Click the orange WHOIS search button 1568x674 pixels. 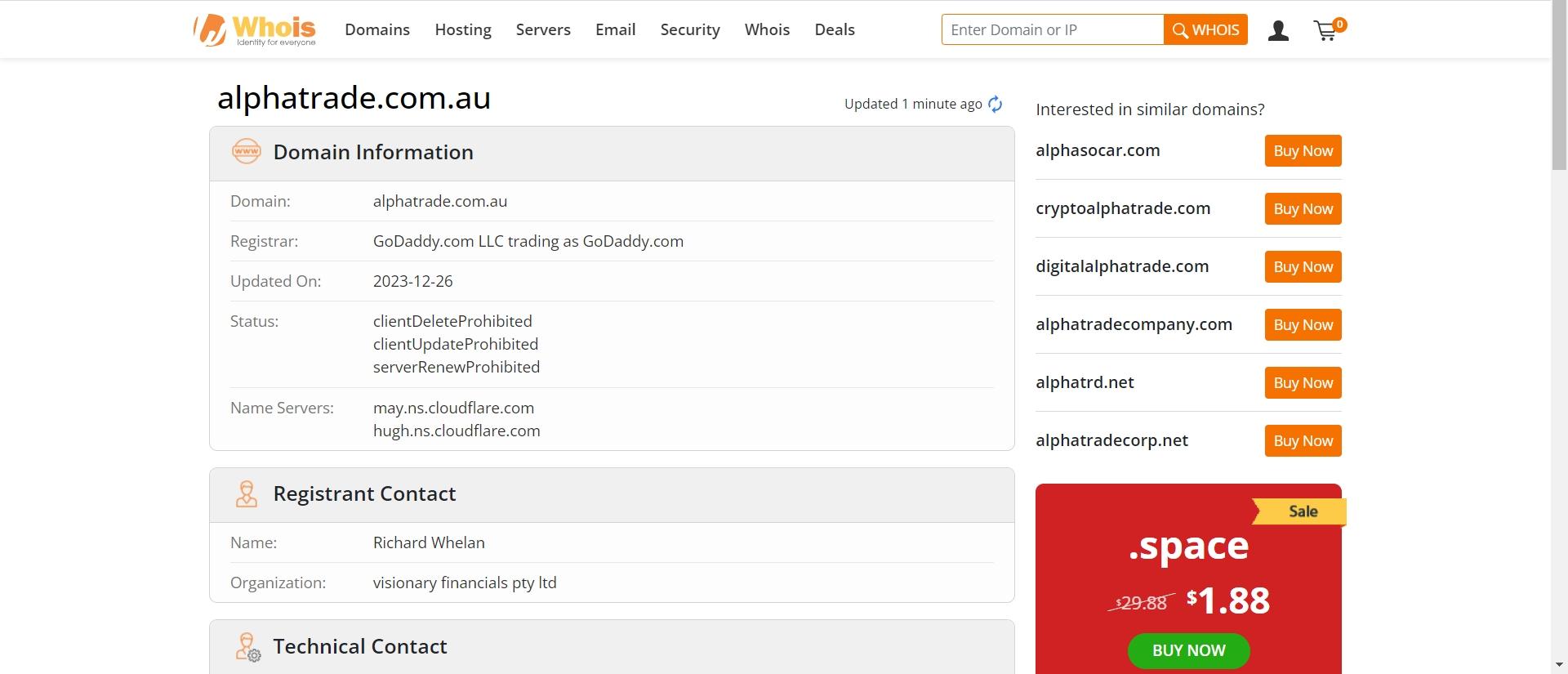point(1205,29)
